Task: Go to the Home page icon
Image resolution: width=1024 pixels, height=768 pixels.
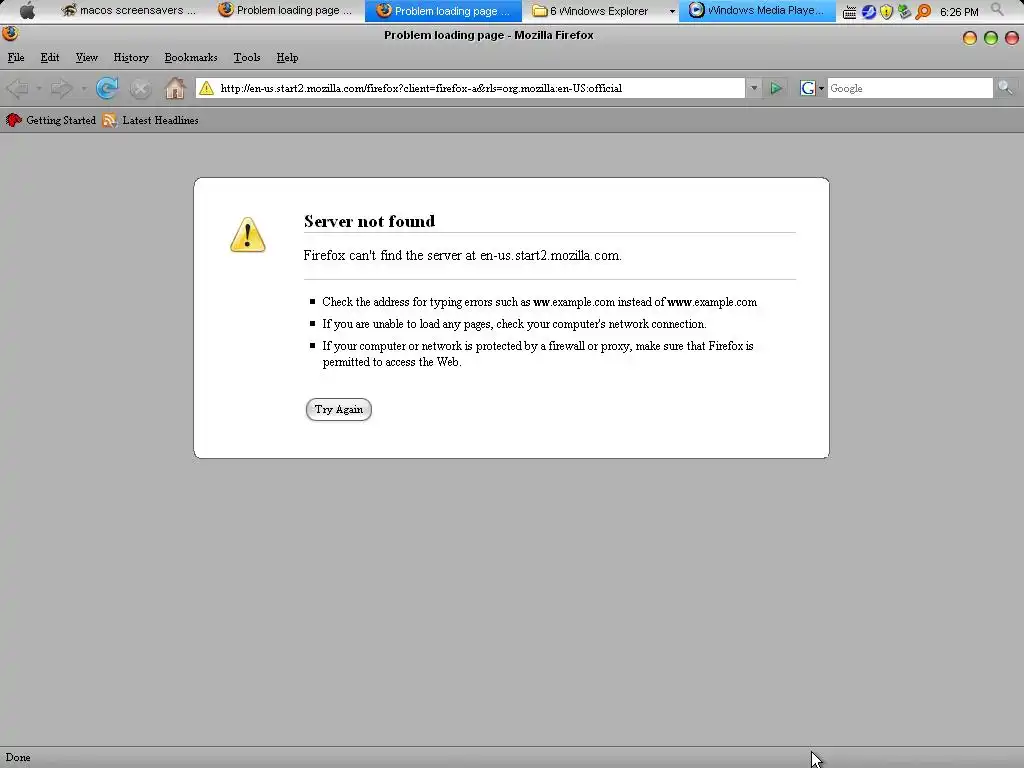Action: 174,88
